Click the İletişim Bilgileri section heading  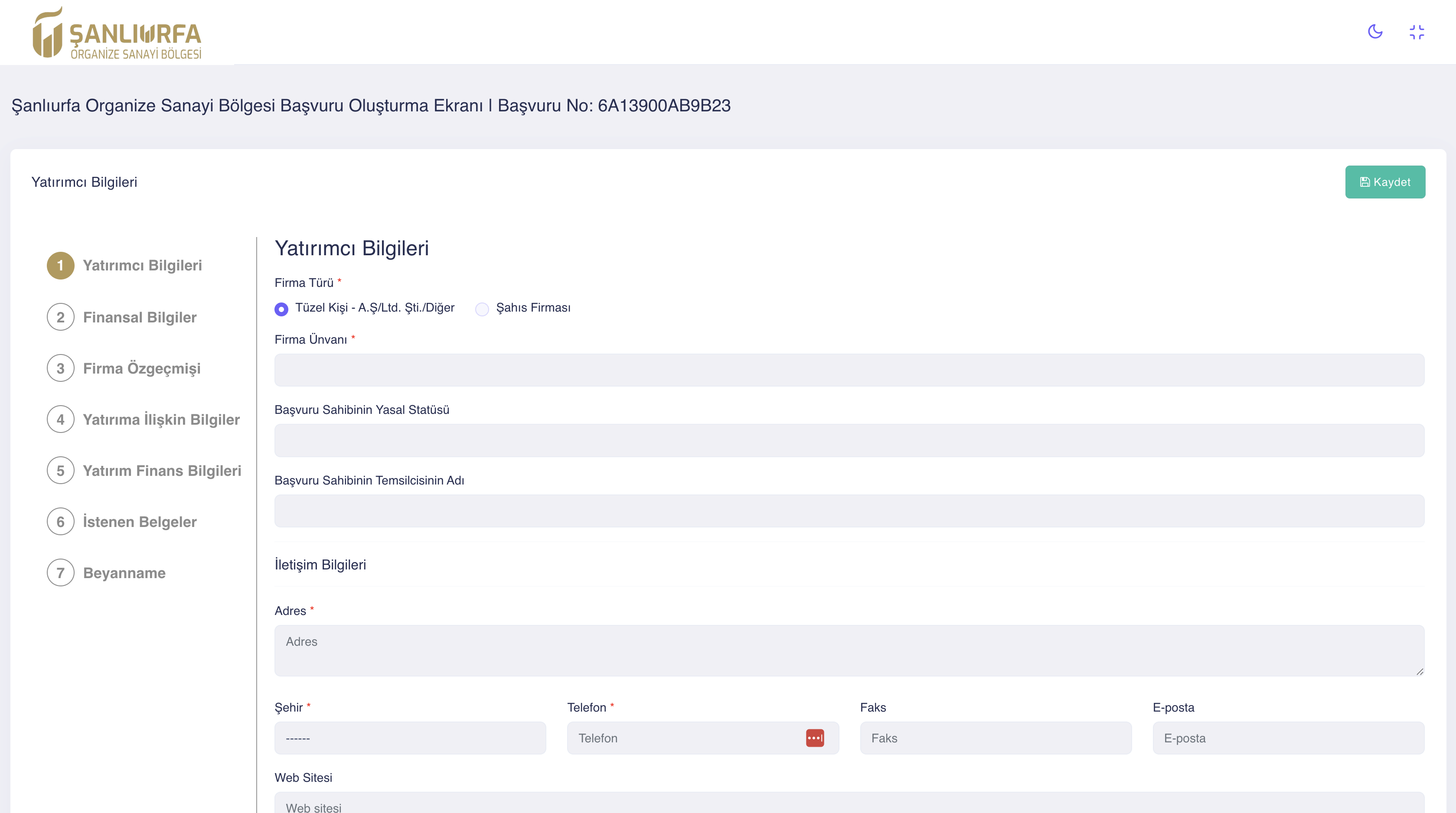pos(320,564)
